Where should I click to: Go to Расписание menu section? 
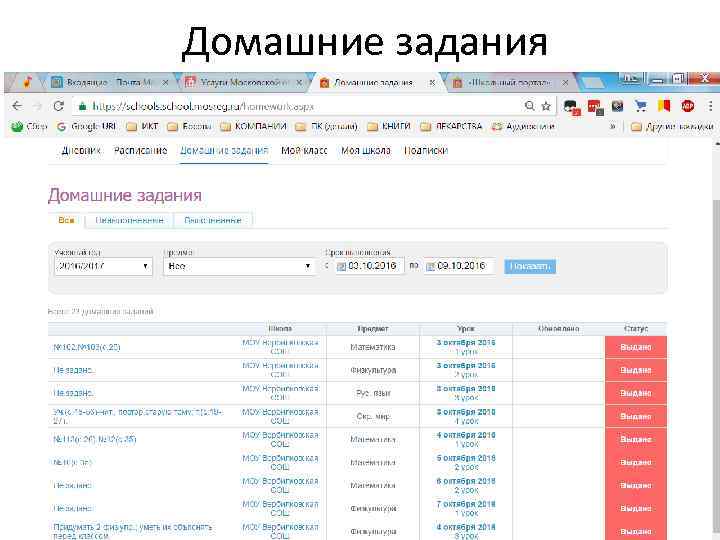coord(141,151)
